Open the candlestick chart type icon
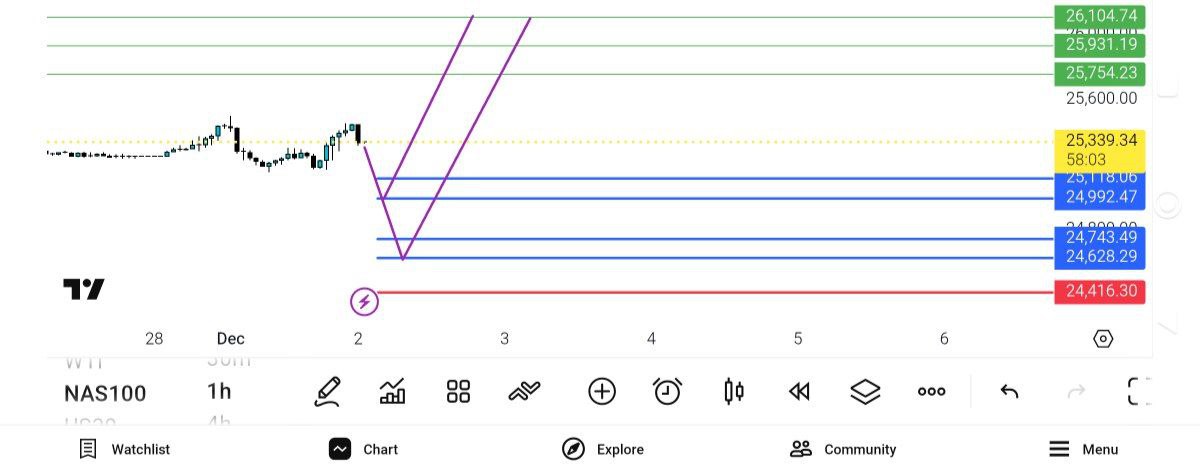Viewport: 1200px width, 474px height. pyautogui.click(x=734, y=392)
